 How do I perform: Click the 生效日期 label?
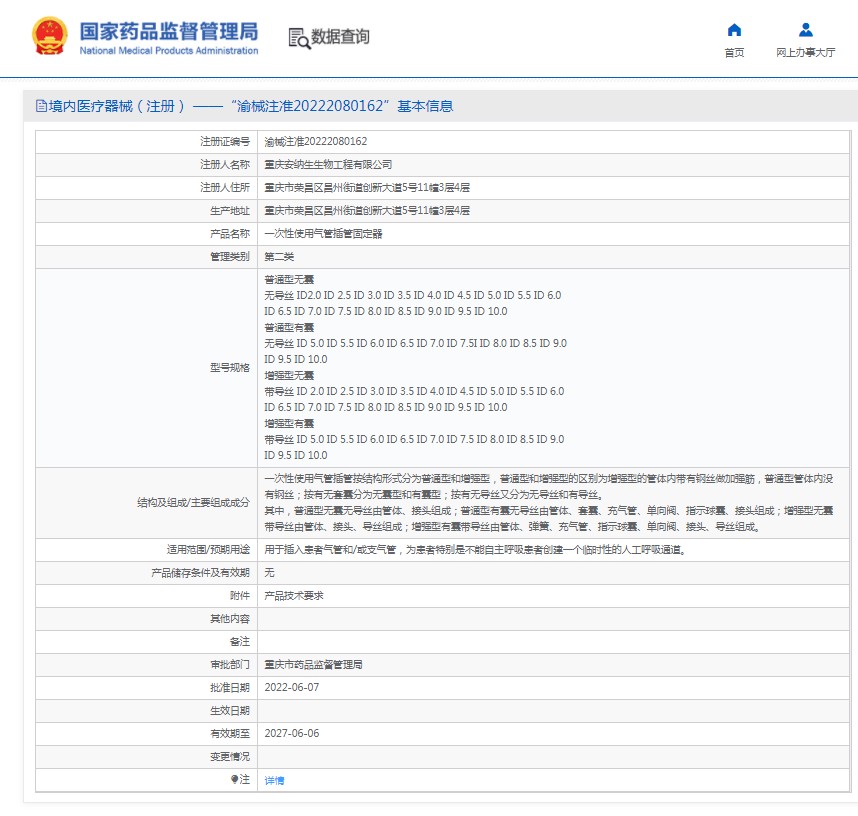pyautogui.click(x=230, y=710)
